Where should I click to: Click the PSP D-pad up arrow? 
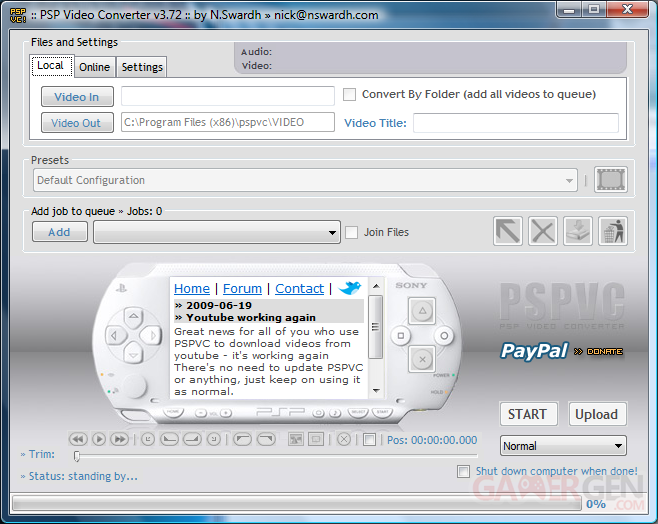(133, 317)
